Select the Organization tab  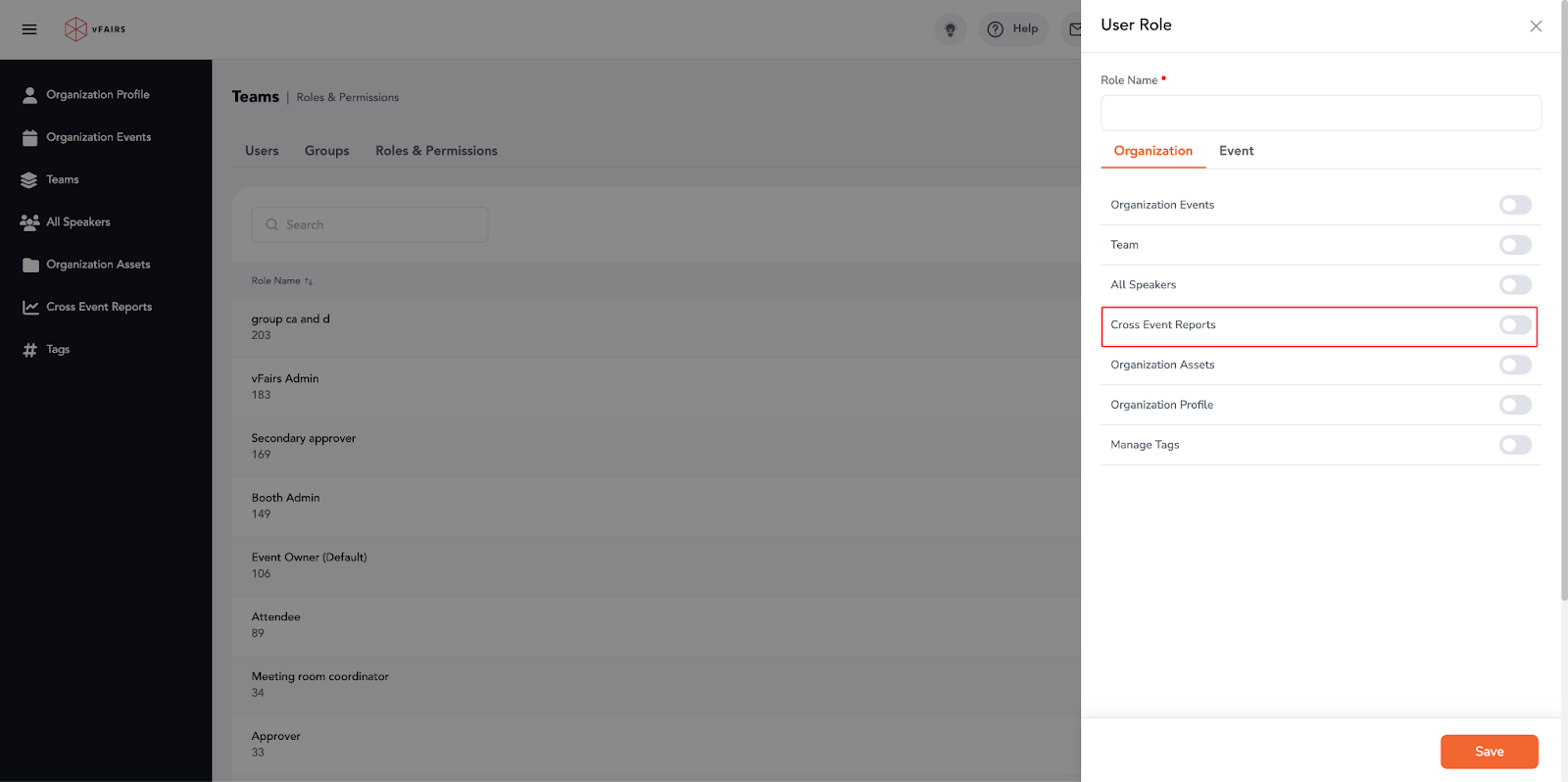[x=1152, y=151]
